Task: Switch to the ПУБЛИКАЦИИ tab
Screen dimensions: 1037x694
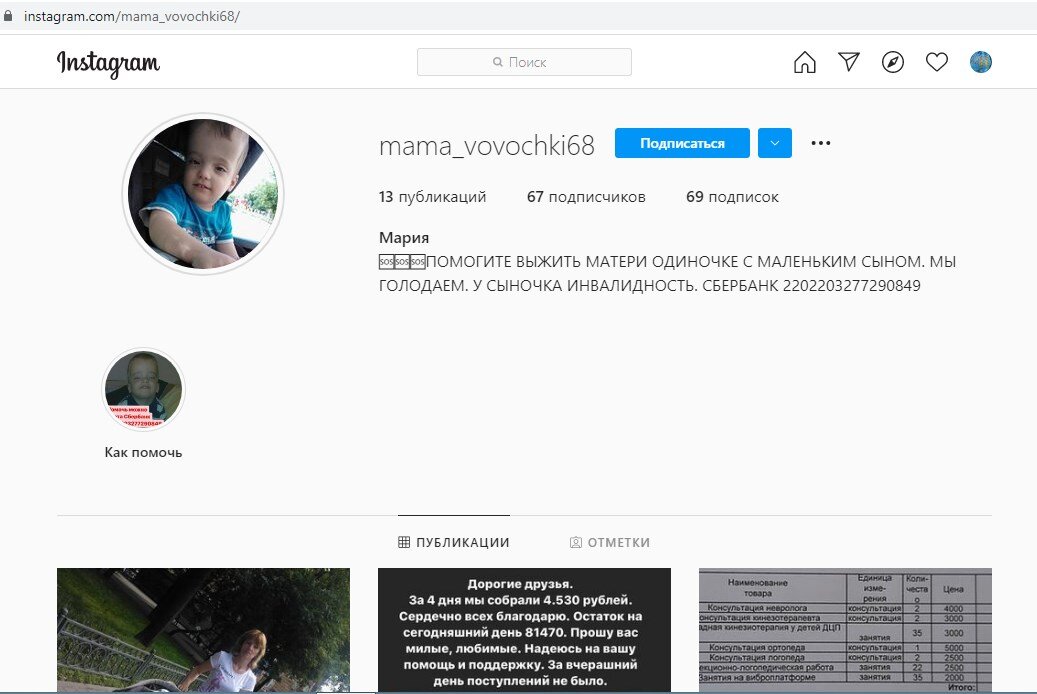Action: click(x=454, y=542)
